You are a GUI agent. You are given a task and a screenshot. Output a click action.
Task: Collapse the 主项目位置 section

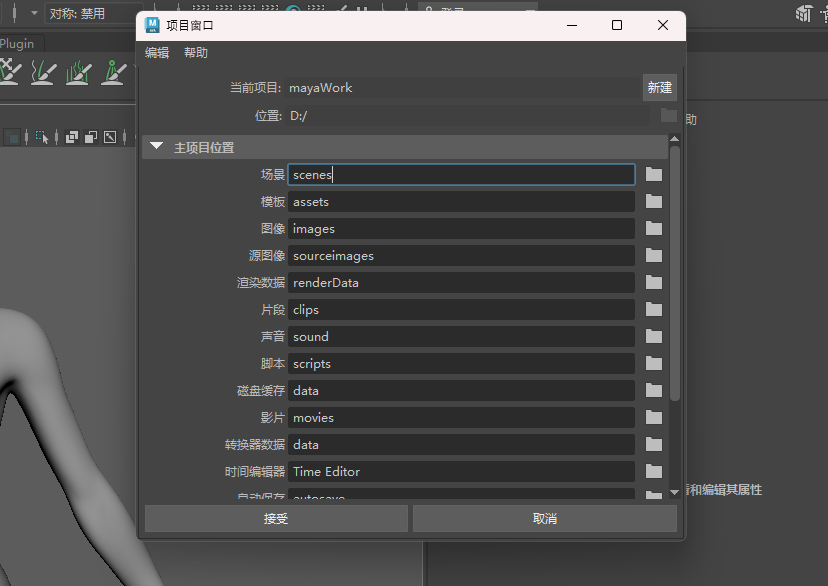[x=156, y=146]
